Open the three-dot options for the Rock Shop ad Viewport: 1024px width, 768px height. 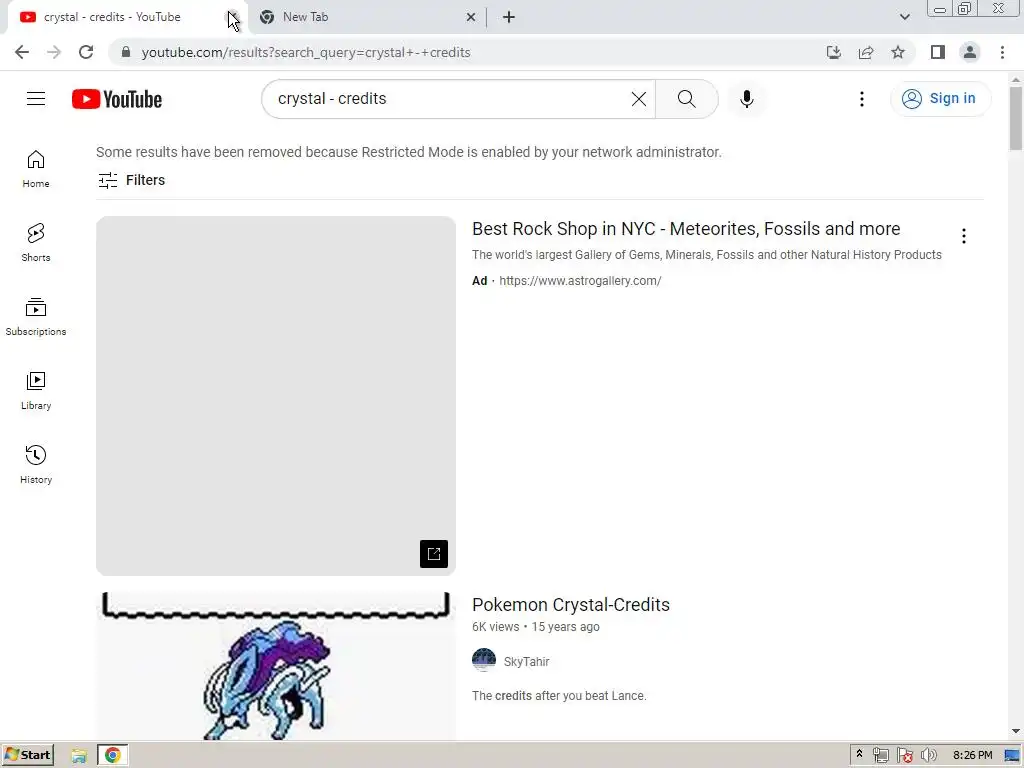click(x=963, y=236)
